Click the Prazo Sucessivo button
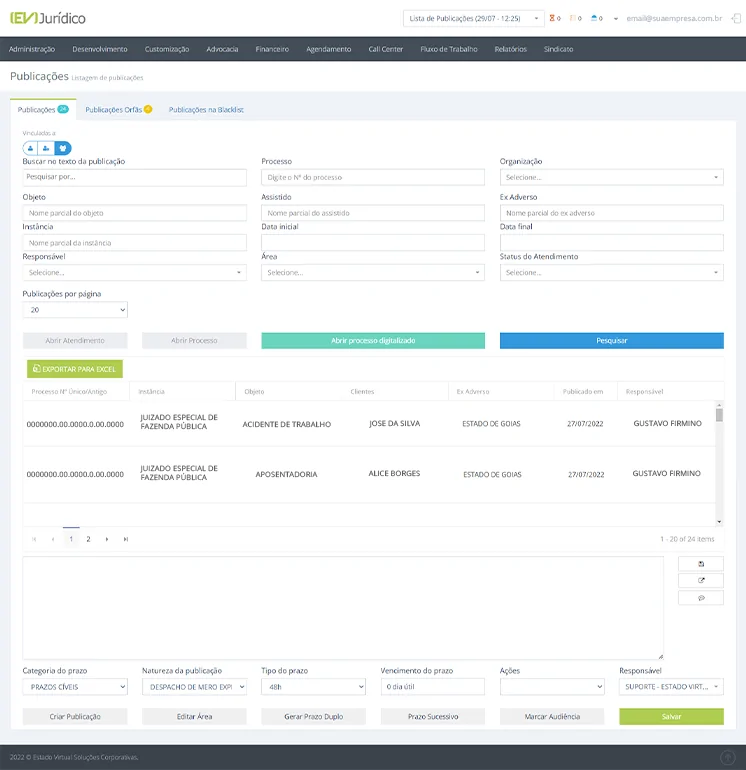Viewport: 746px width, 770px height. coord(433,716)
